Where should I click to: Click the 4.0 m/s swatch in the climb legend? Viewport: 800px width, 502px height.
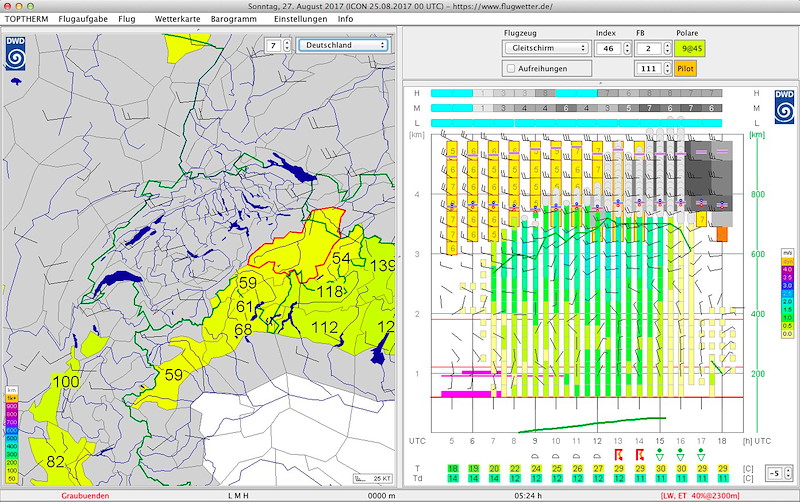point(787,269)
